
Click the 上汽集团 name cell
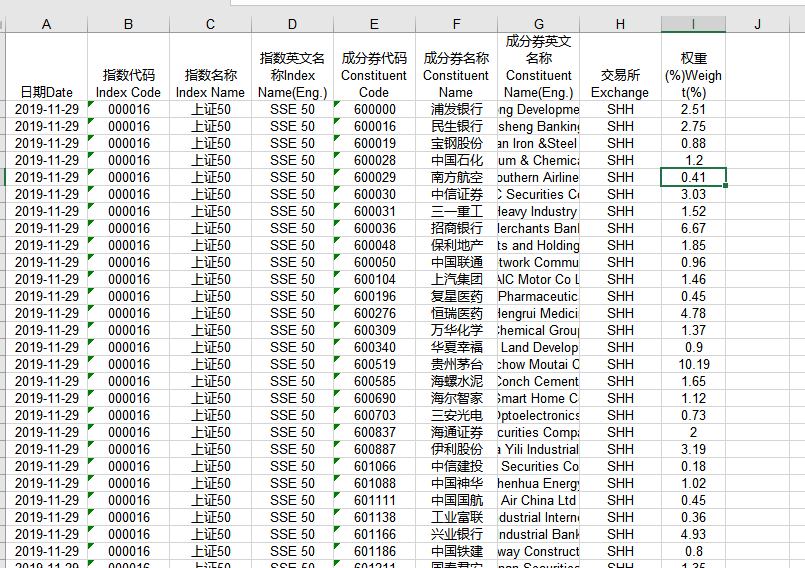pyautogui.click(x=456, y=279)
